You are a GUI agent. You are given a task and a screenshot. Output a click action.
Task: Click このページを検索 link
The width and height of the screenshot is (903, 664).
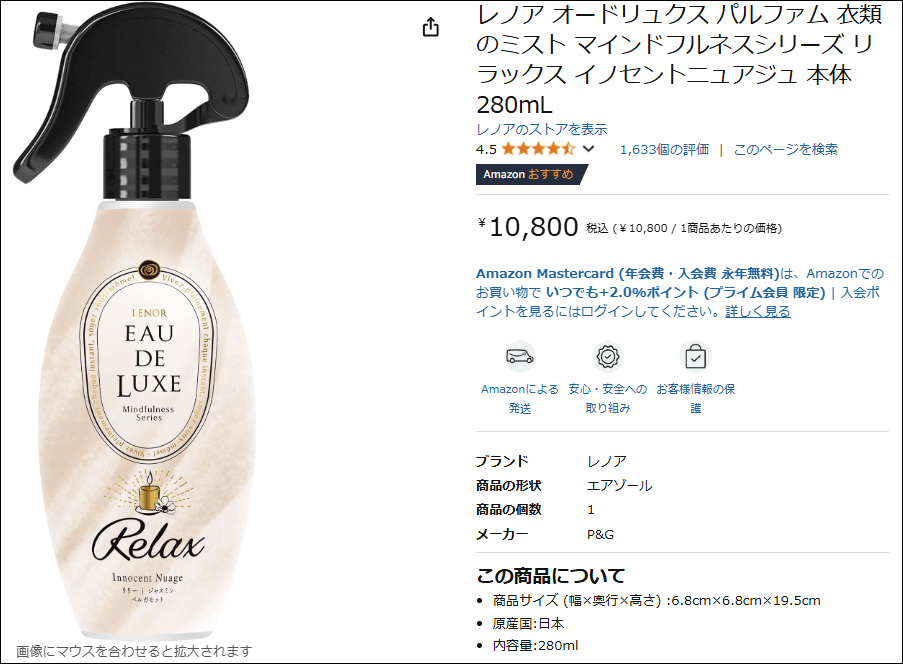tap(786, 150)
